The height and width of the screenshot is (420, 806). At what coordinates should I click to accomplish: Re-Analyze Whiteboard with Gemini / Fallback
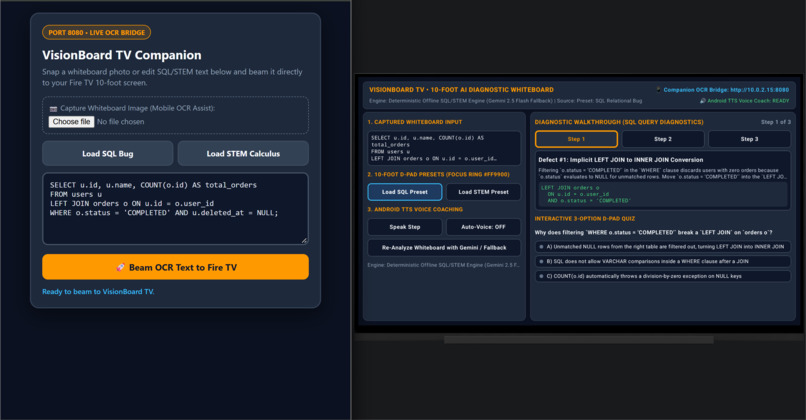tap(444, 248)
